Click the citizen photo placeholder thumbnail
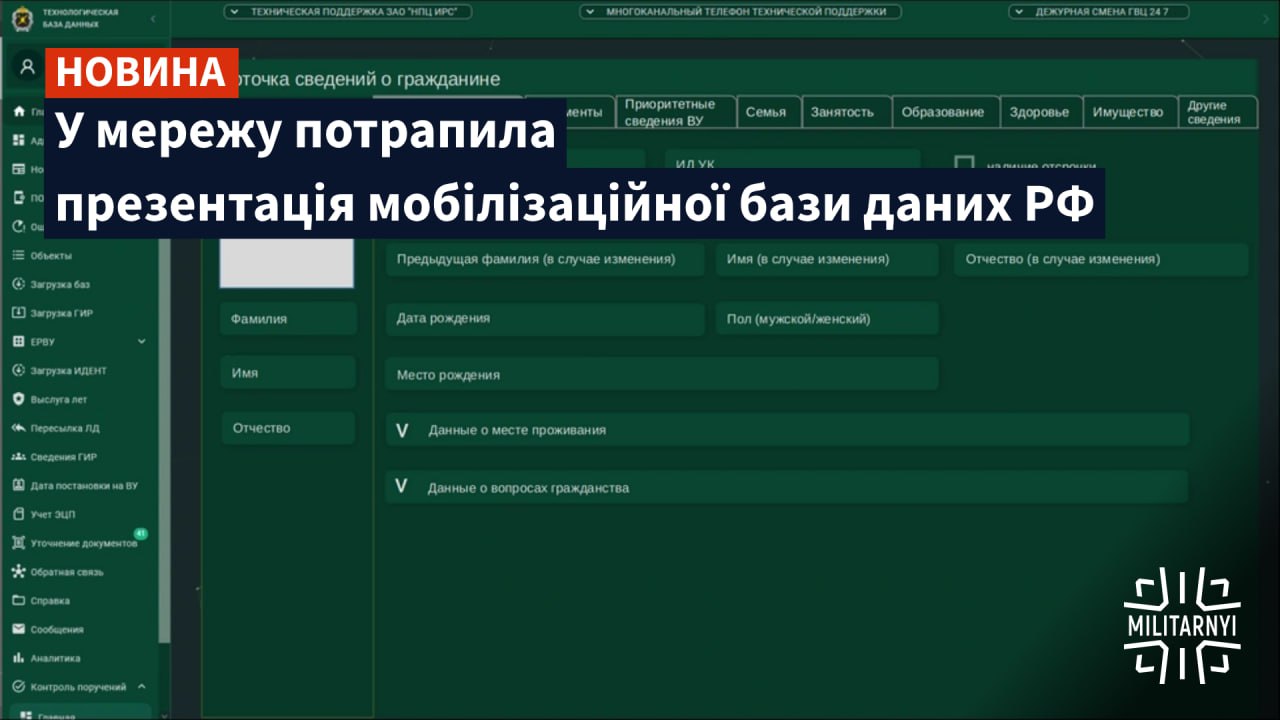The width and height of the screenshot is (1280, 720). [287, 262]
